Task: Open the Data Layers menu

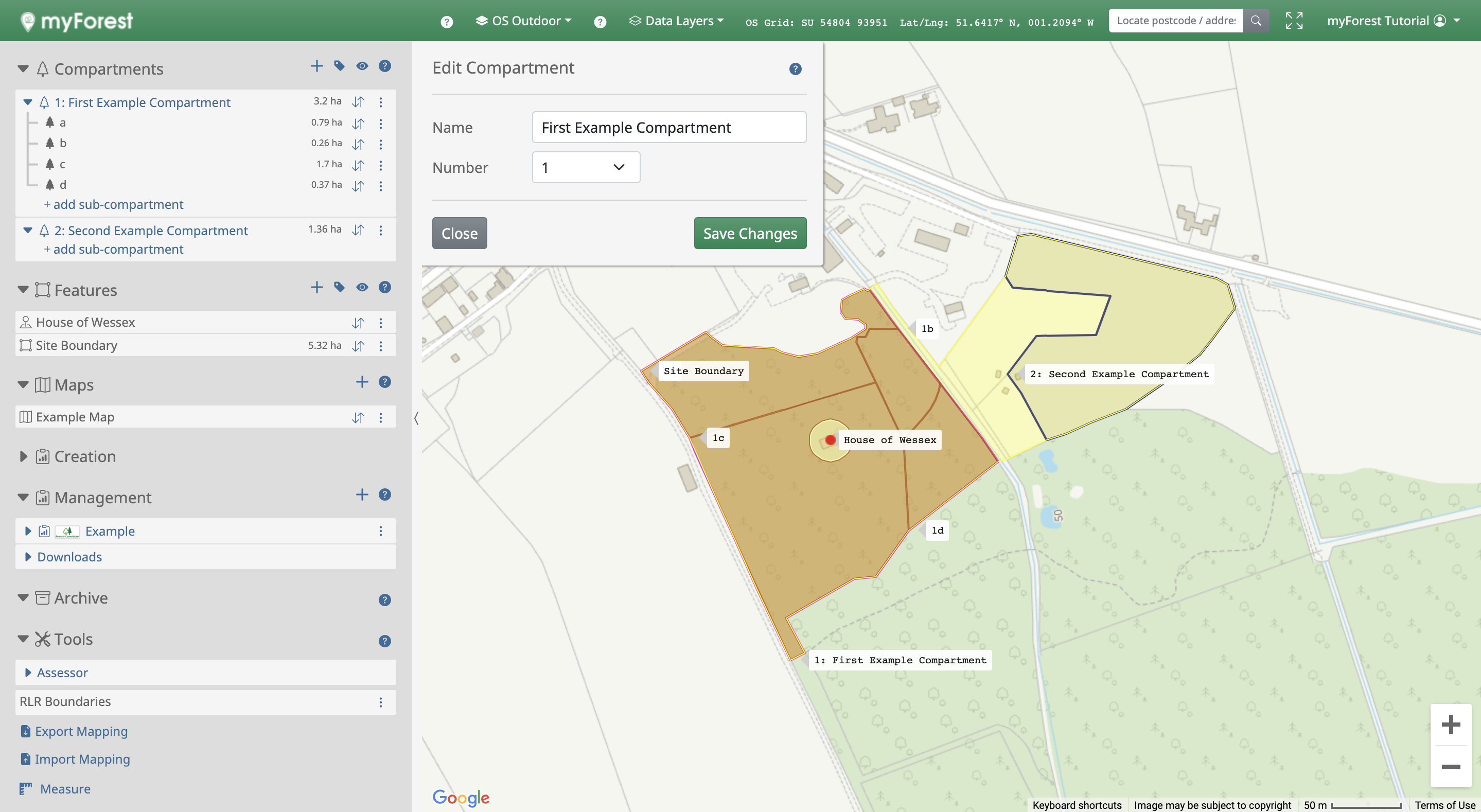Action: click(x=677, y=21)
